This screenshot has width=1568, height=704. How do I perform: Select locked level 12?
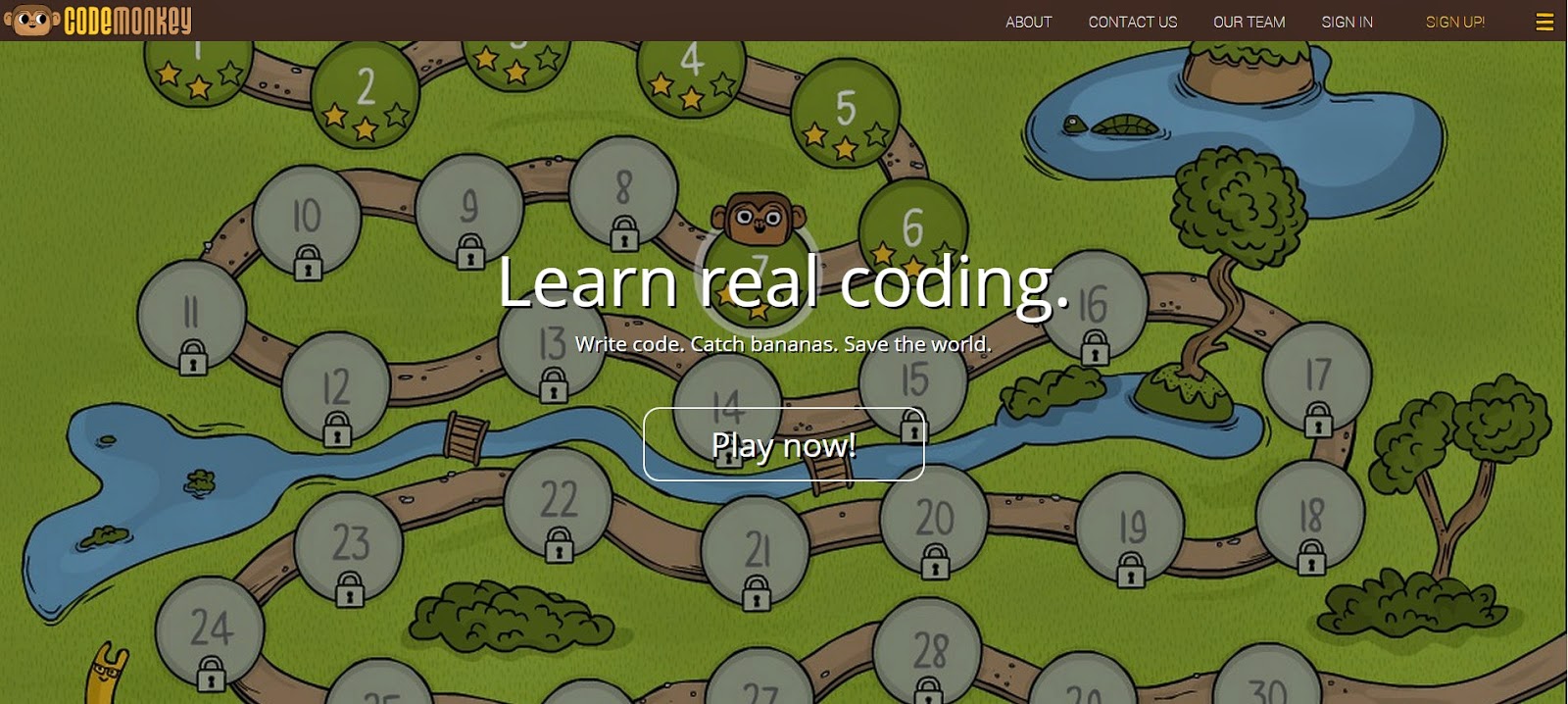coord(336,389)
